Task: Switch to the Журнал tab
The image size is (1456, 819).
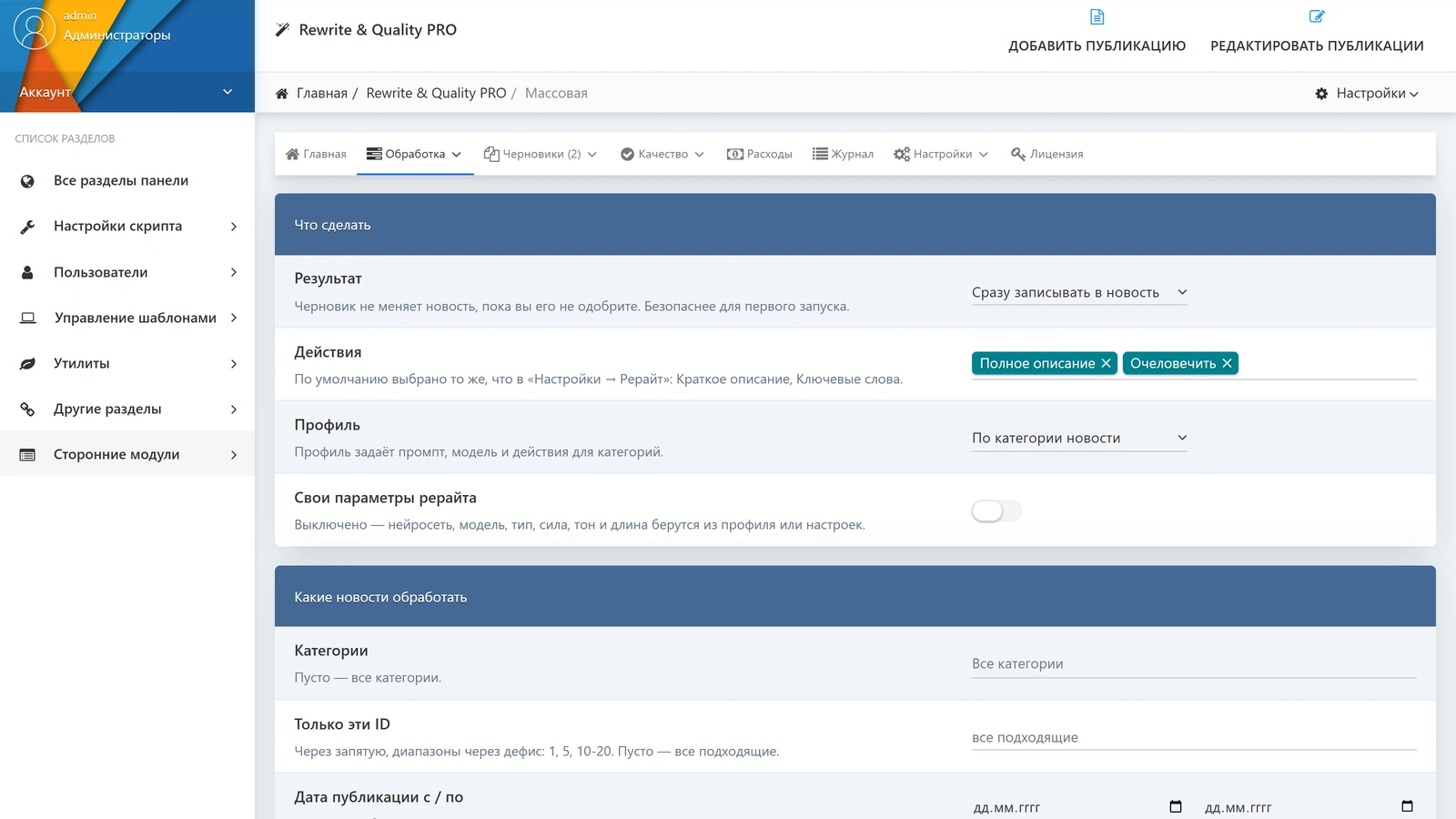Action: (843, 154)
